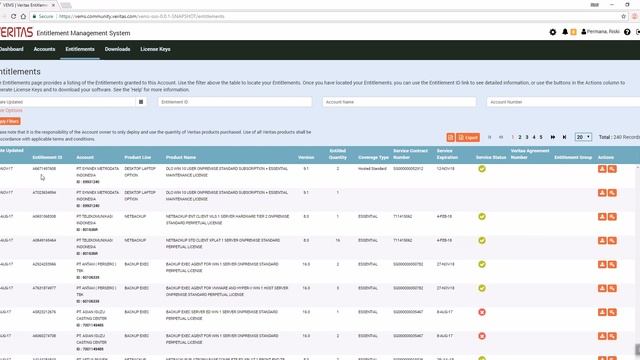Image resolution: width=640 pixels, height=360 pixels.
Task: Click license key icon in Asian Isuzu Agent for Win row
Action: click(612, 336)
